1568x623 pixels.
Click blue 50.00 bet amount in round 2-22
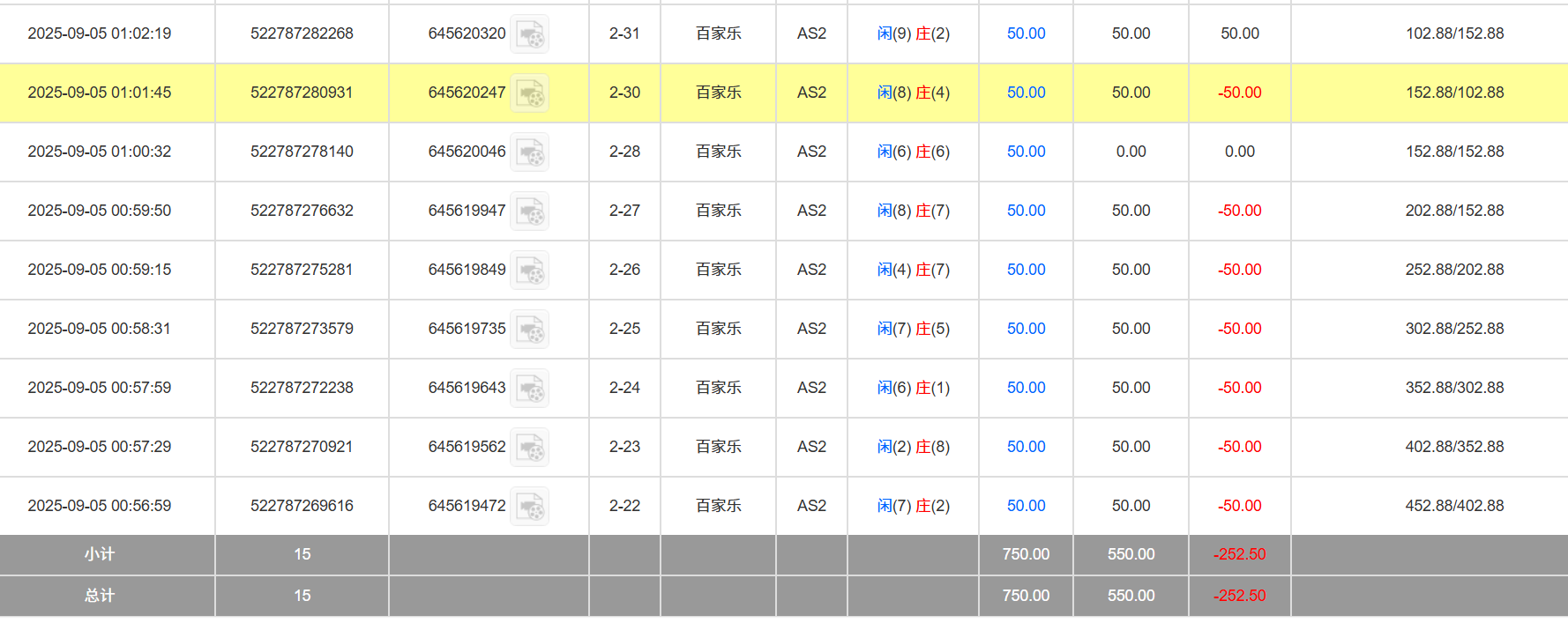pyautogui.click(x=1026, y=506)
